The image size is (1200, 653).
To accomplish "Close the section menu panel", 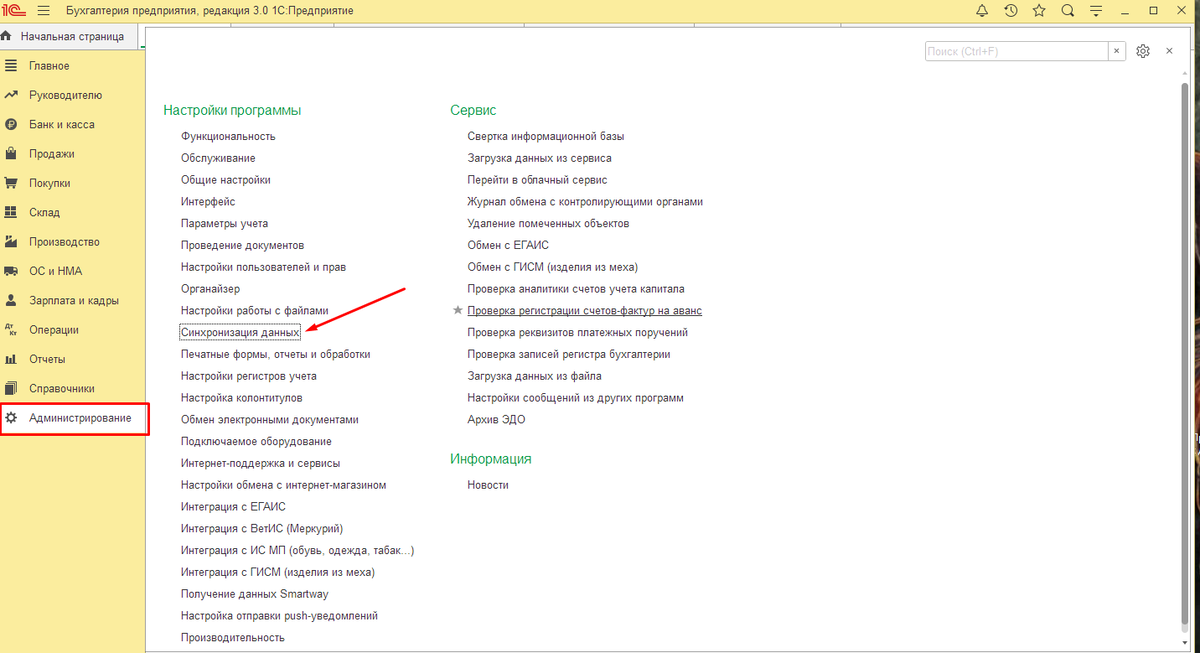I will click(x=1170, y=51).
